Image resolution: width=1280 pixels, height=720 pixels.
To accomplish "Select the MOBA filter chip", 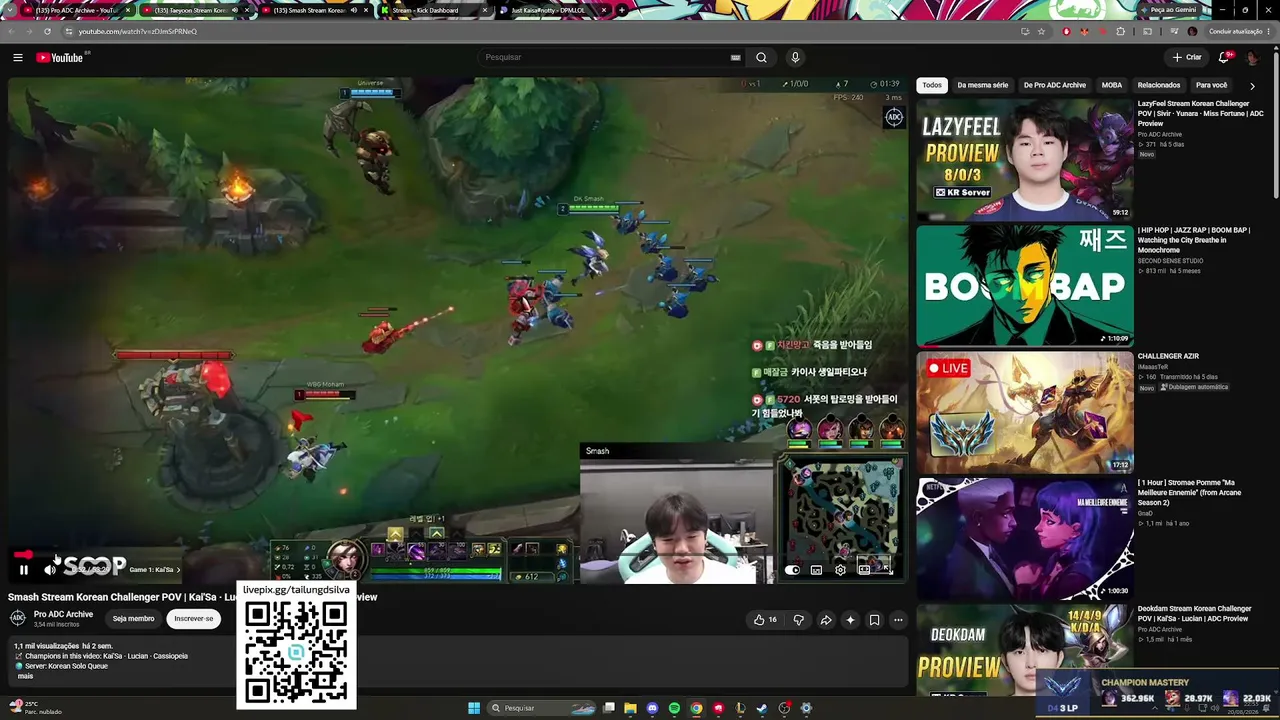I will pos(1112,85).
